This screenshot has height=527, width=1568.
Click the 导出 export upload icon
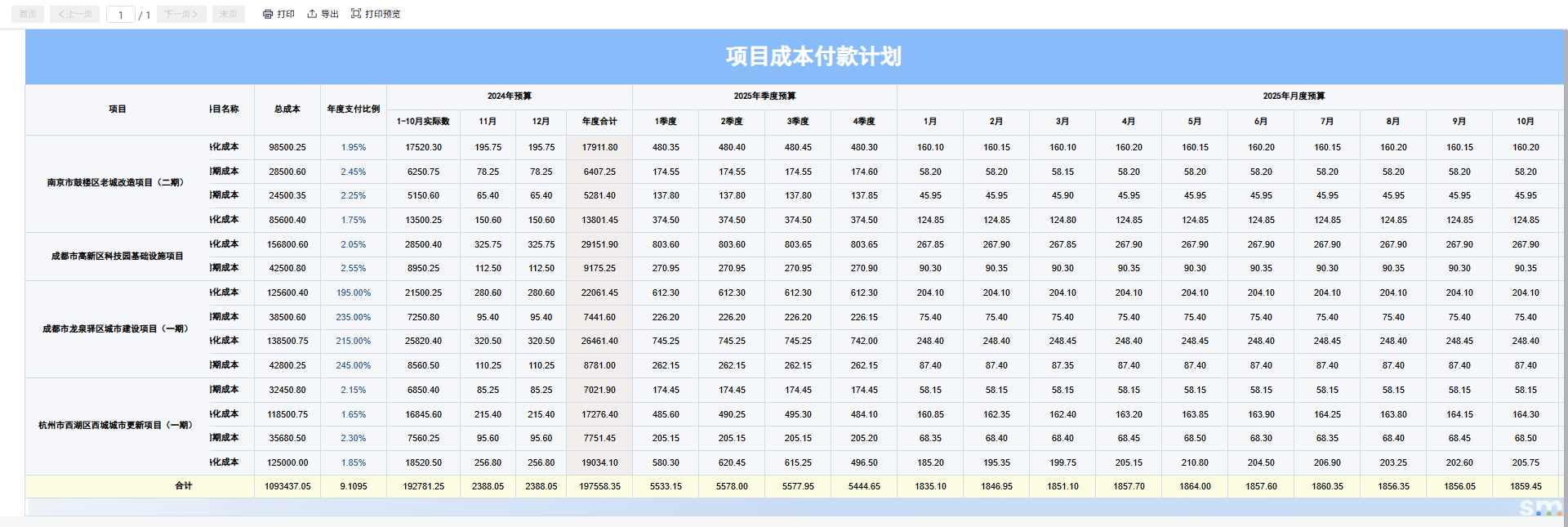(x=312, y=14)
